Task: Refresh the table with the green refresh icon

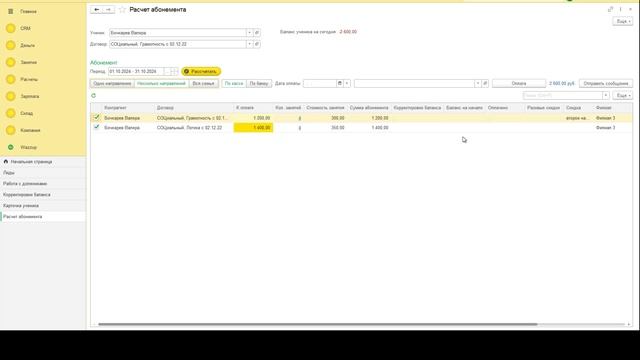Action: tap(93, 96)
